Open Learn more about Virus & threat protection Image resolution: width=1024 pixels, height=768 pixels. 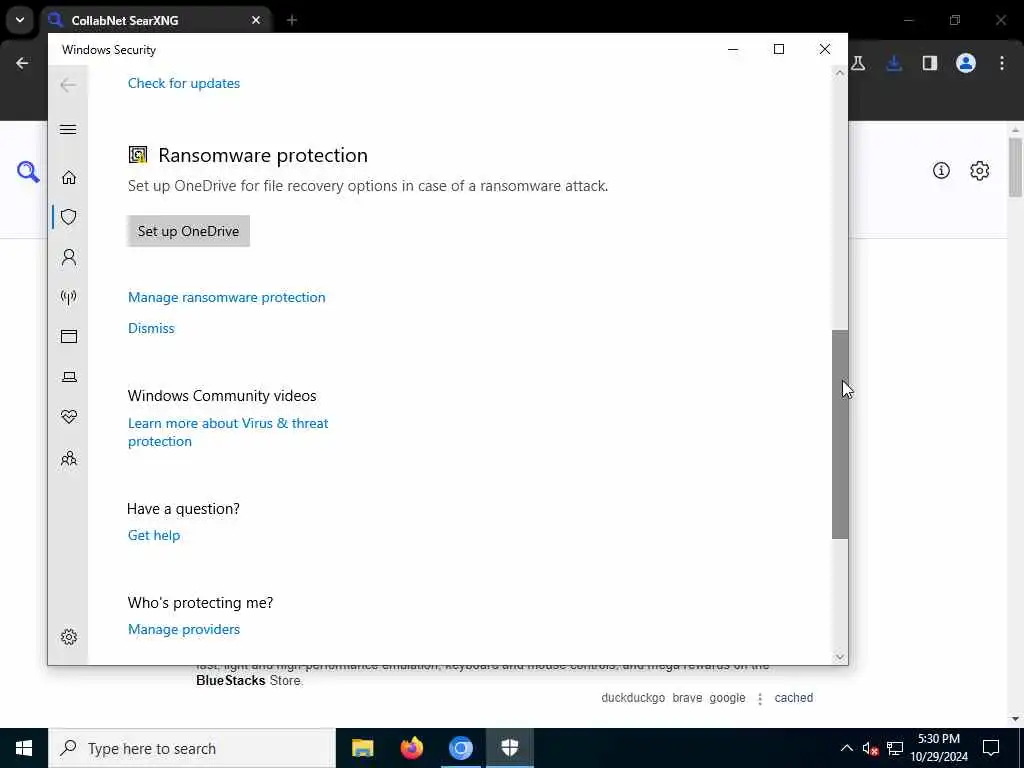pyautogui.click(x=228, y=432)
